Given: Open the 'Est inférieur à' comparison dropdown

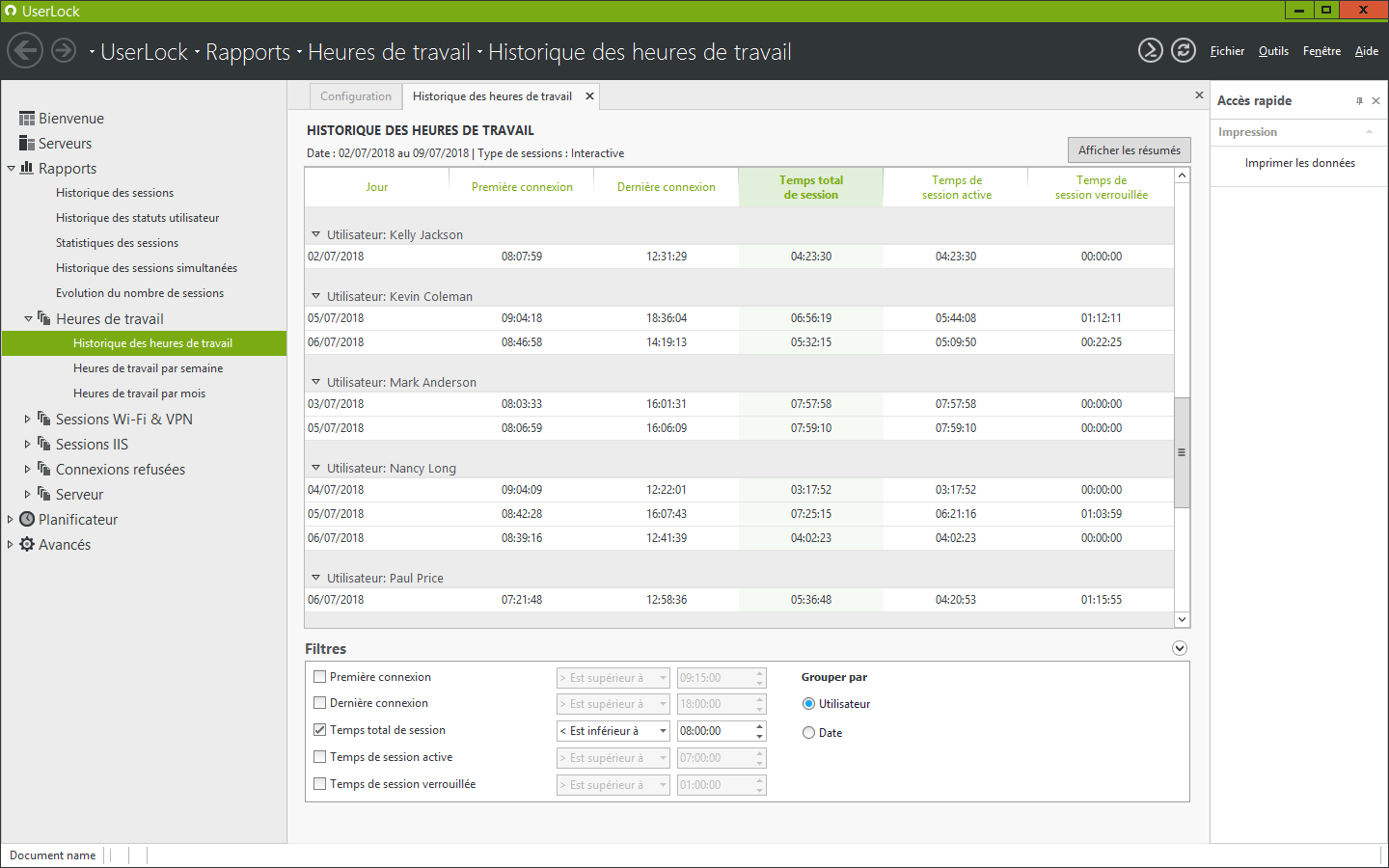Looking at the screenshot, I should tap(613, 731).
